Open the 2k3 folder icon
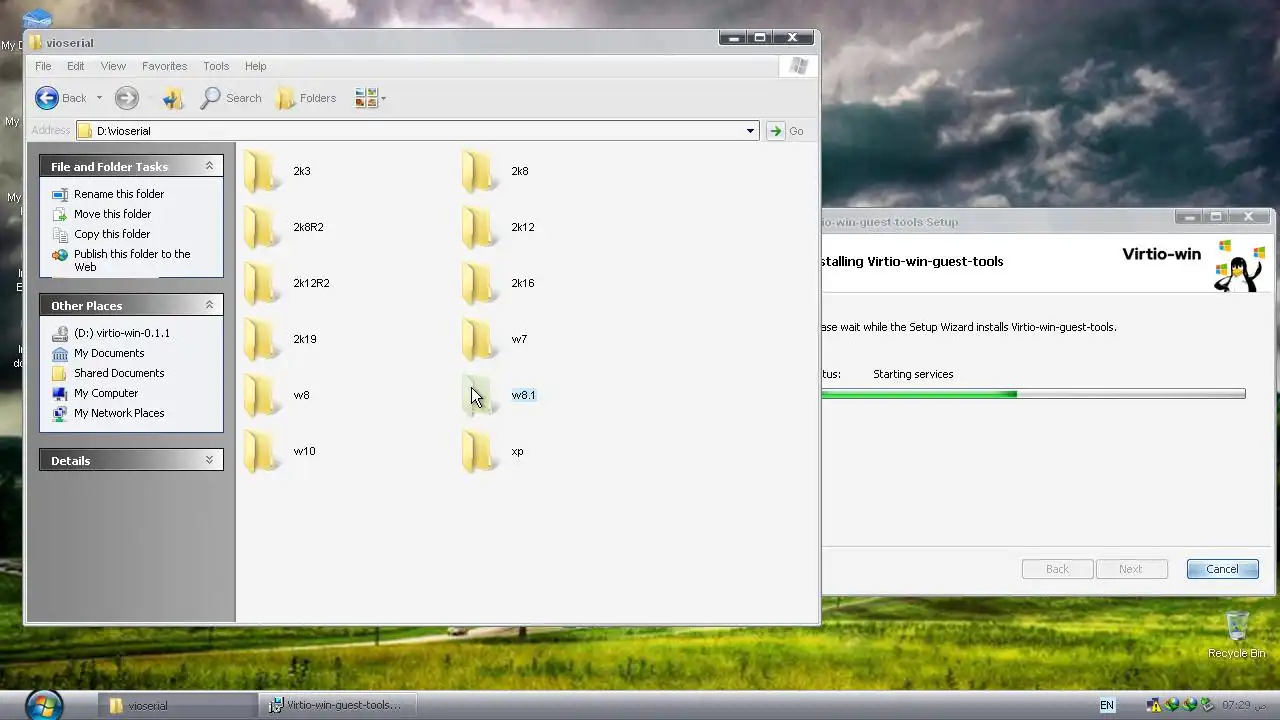 pyautogui.click(x=263, y=171)
